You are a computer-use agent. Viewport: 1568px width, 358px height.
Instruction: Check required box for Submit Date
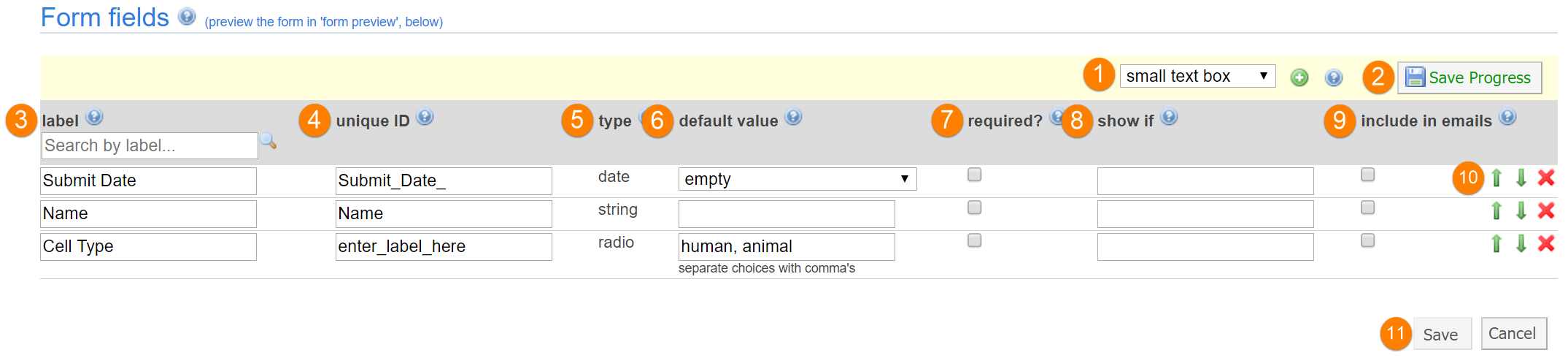pos(974,175)
